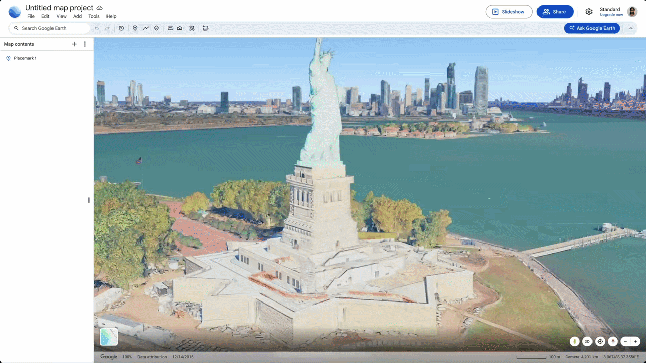The image size is (646, 363).
Task: Click the compass north indicator
Action: click(x=613, y=341)
